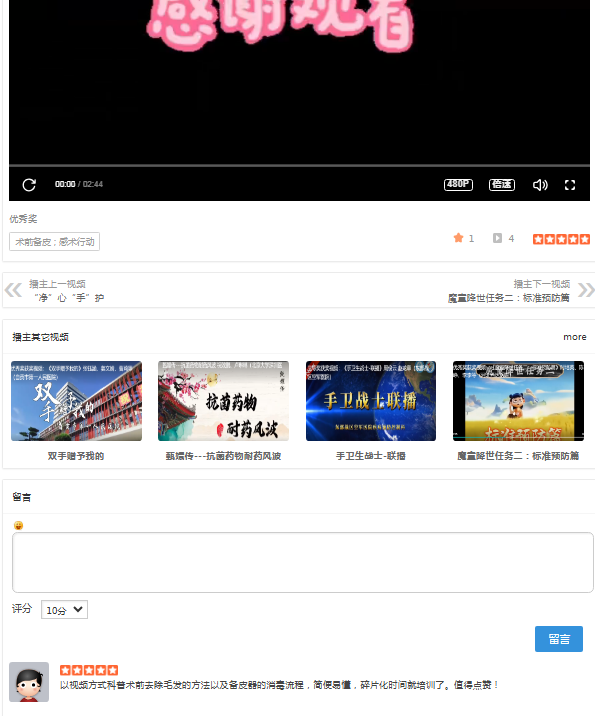Click the gray play count icon
Image resolution: width=595 pixels, height=716 pixels.
tap(497, 238)
